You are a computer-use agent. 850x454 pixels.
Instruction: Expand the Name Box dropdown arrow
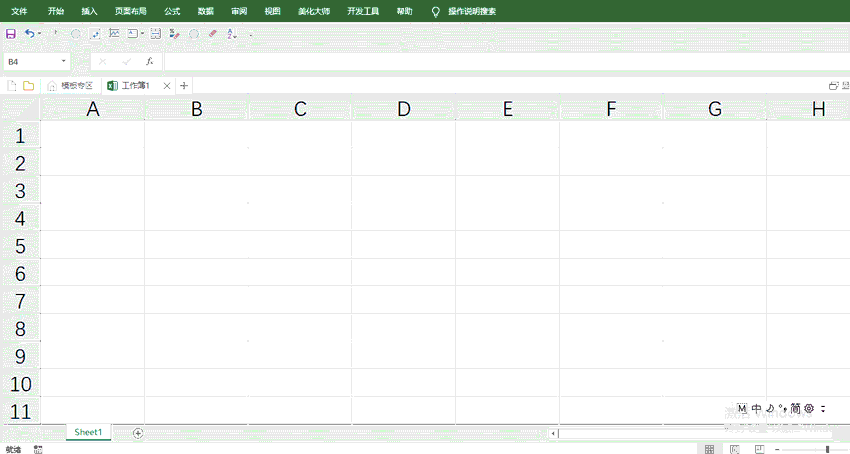[64, 61]
